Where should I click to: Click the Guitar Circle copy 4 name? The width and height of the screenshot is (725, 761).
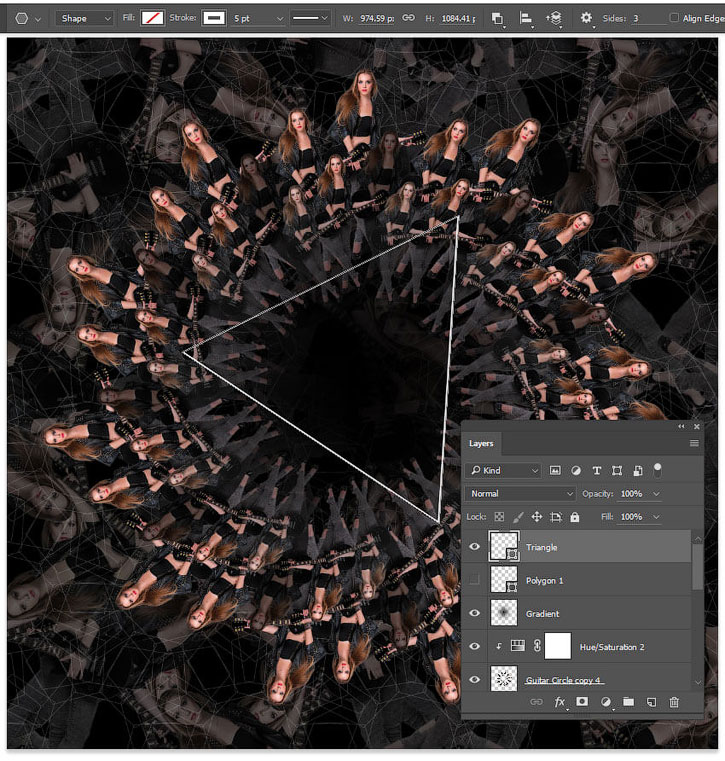[563, 680]
